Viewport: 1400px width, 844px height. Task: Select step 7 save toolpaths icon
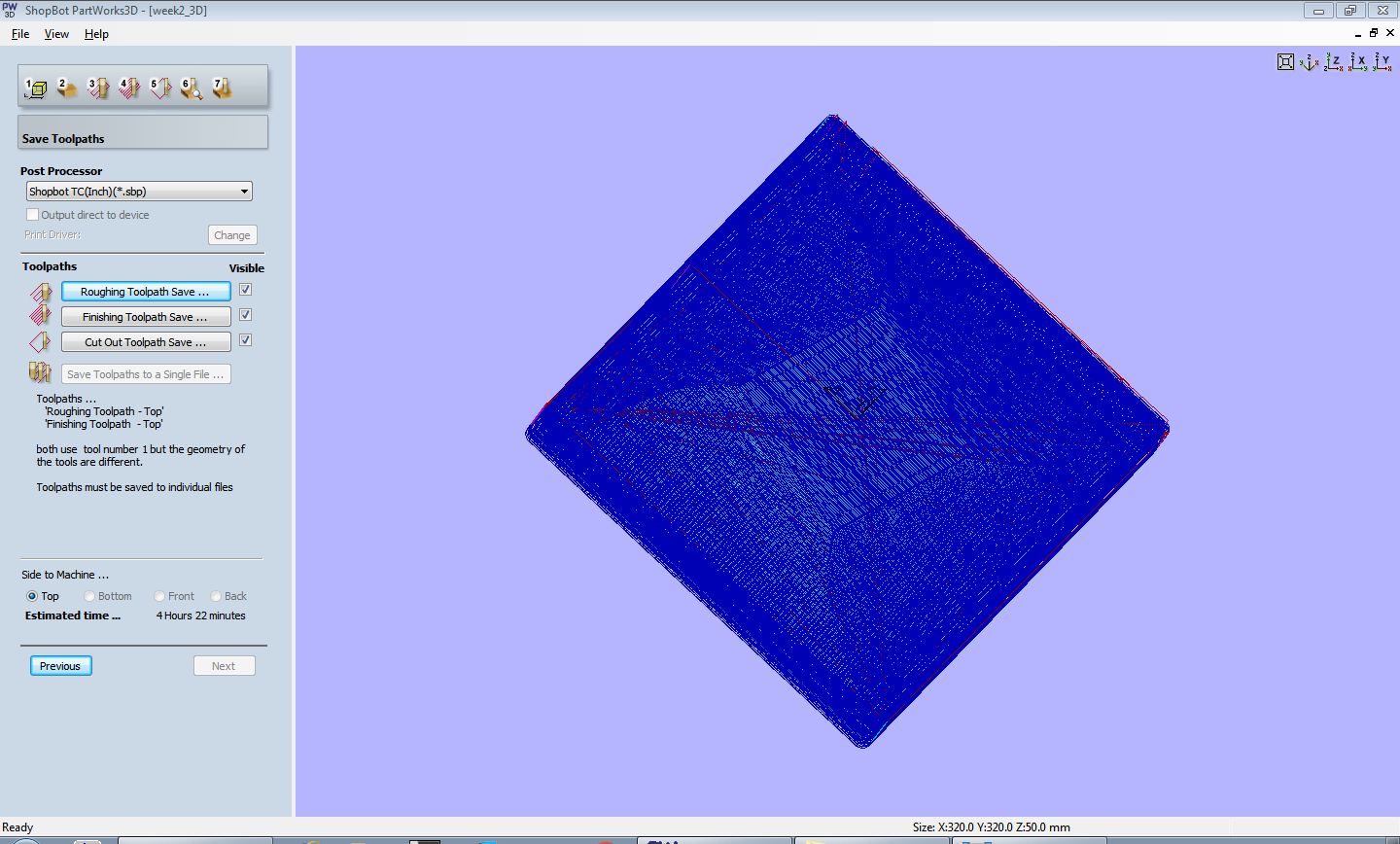(223, 88)
